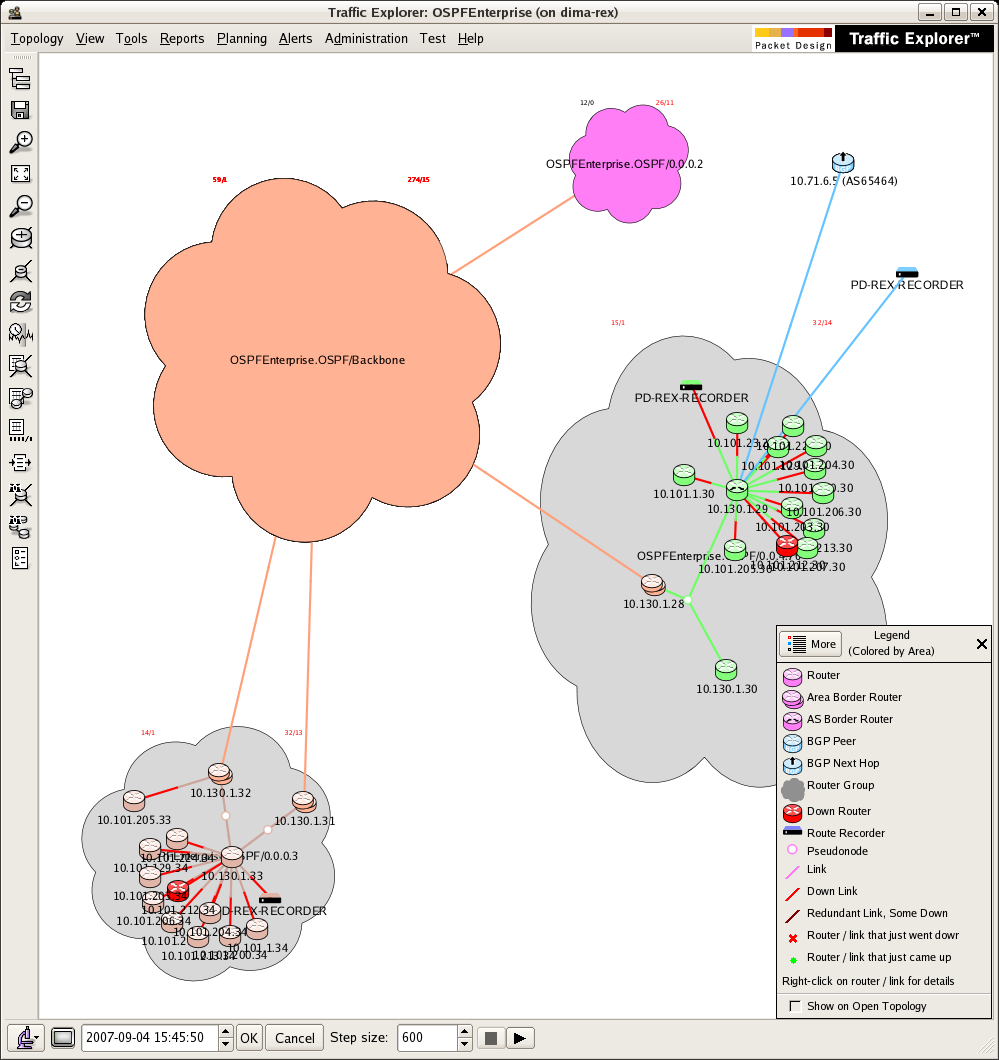Click the More button in Legend
The height and width of the screenshot is (1060, 999).
811,644
